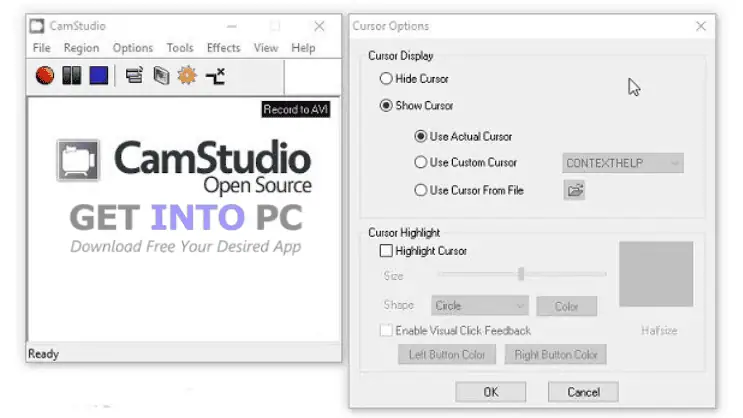Open the Options menu
743x418 pixels.
[x=133, y=48]
